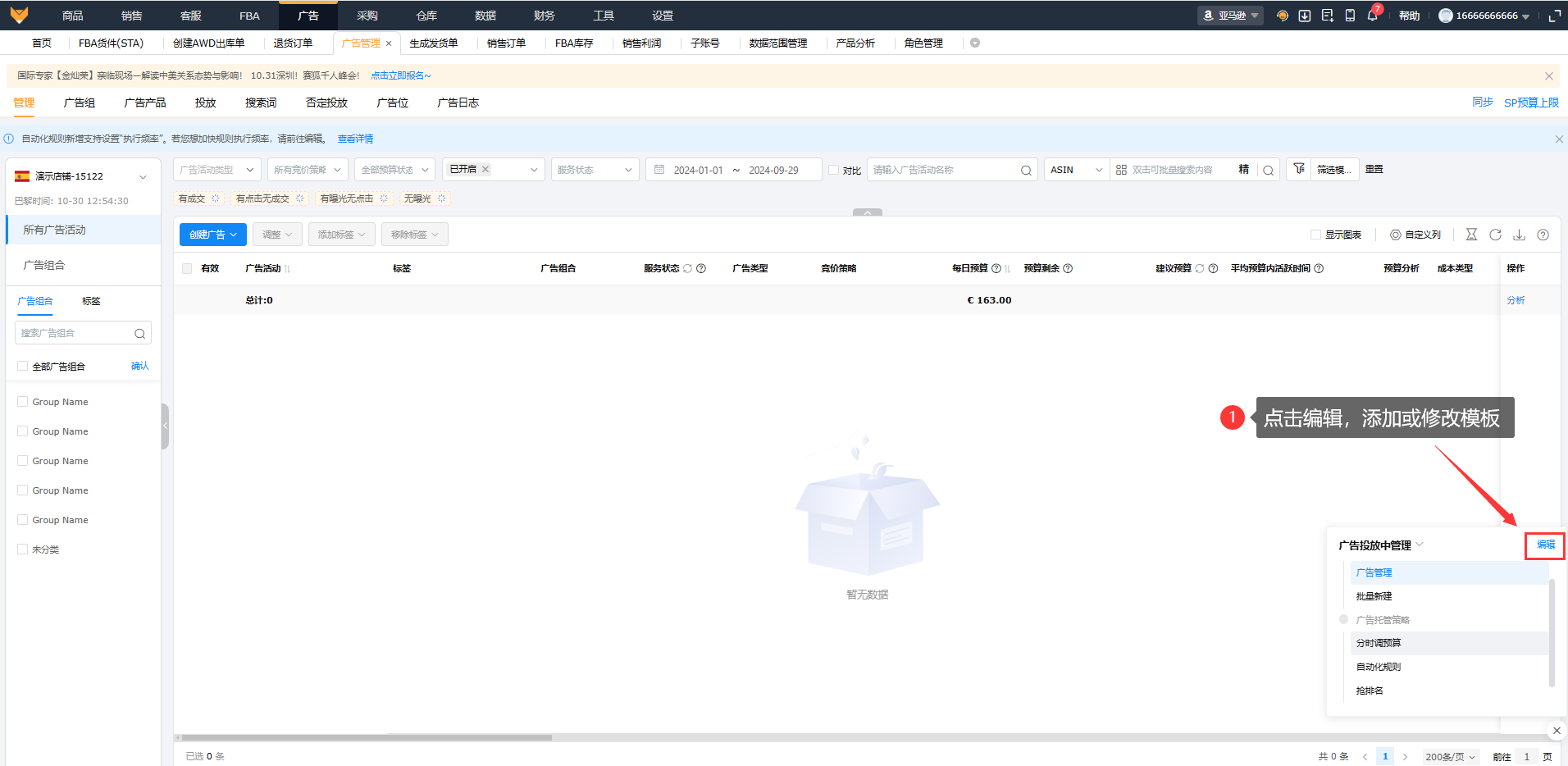The width and height of the screenshot is (1568, 766).
Task: Open the 采购 top menu
Action: [367, 16]
